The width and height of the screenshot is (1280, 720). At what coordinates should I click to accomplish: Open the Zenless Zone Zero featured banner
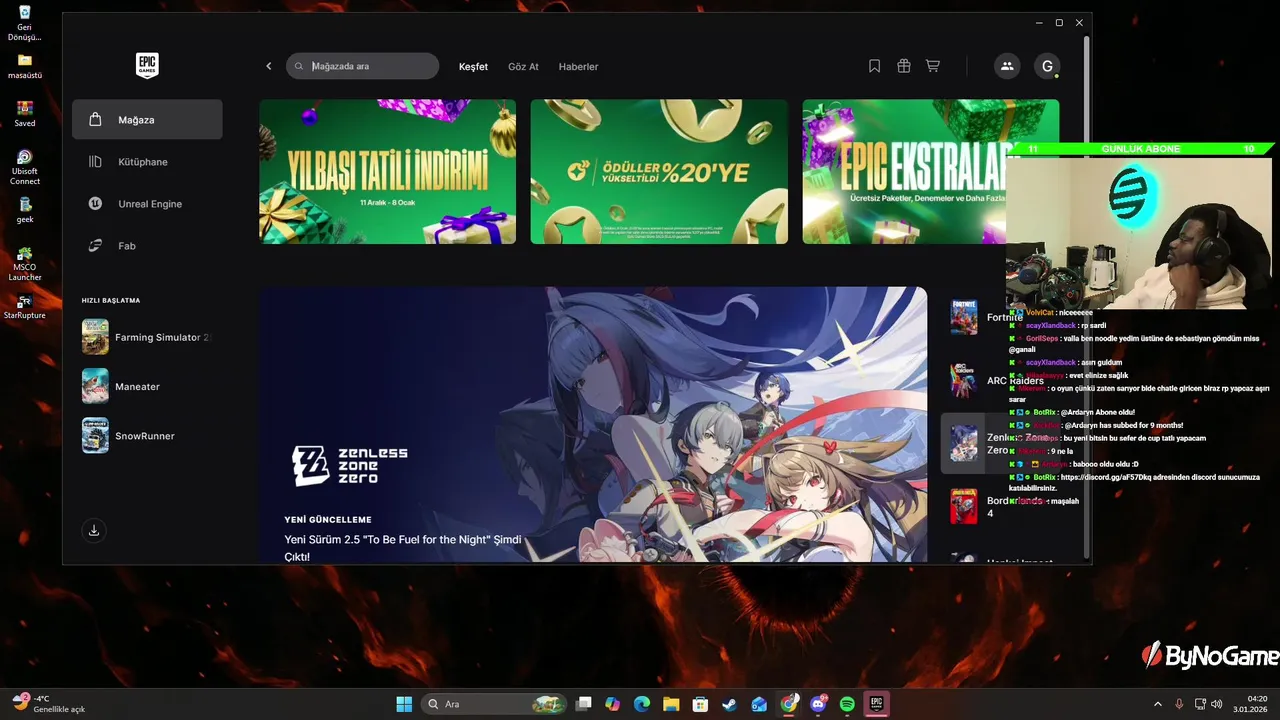pos(593,425)
